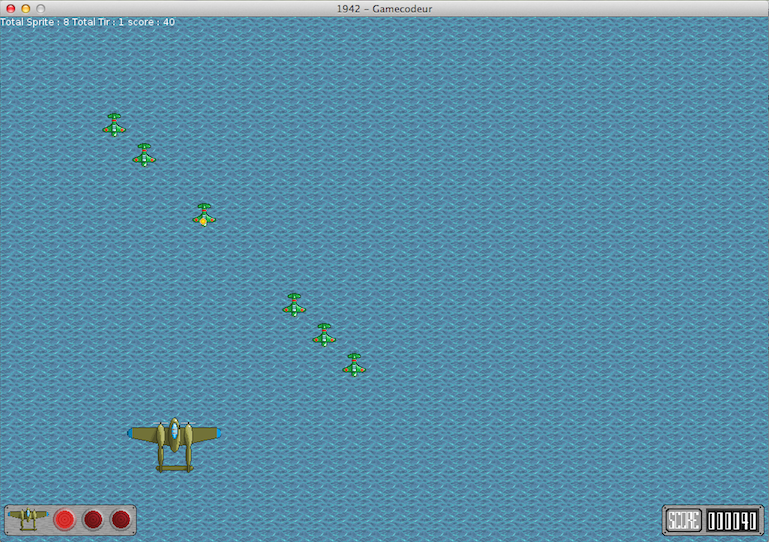Click the SCORE label badge

[x=684, y=520]
